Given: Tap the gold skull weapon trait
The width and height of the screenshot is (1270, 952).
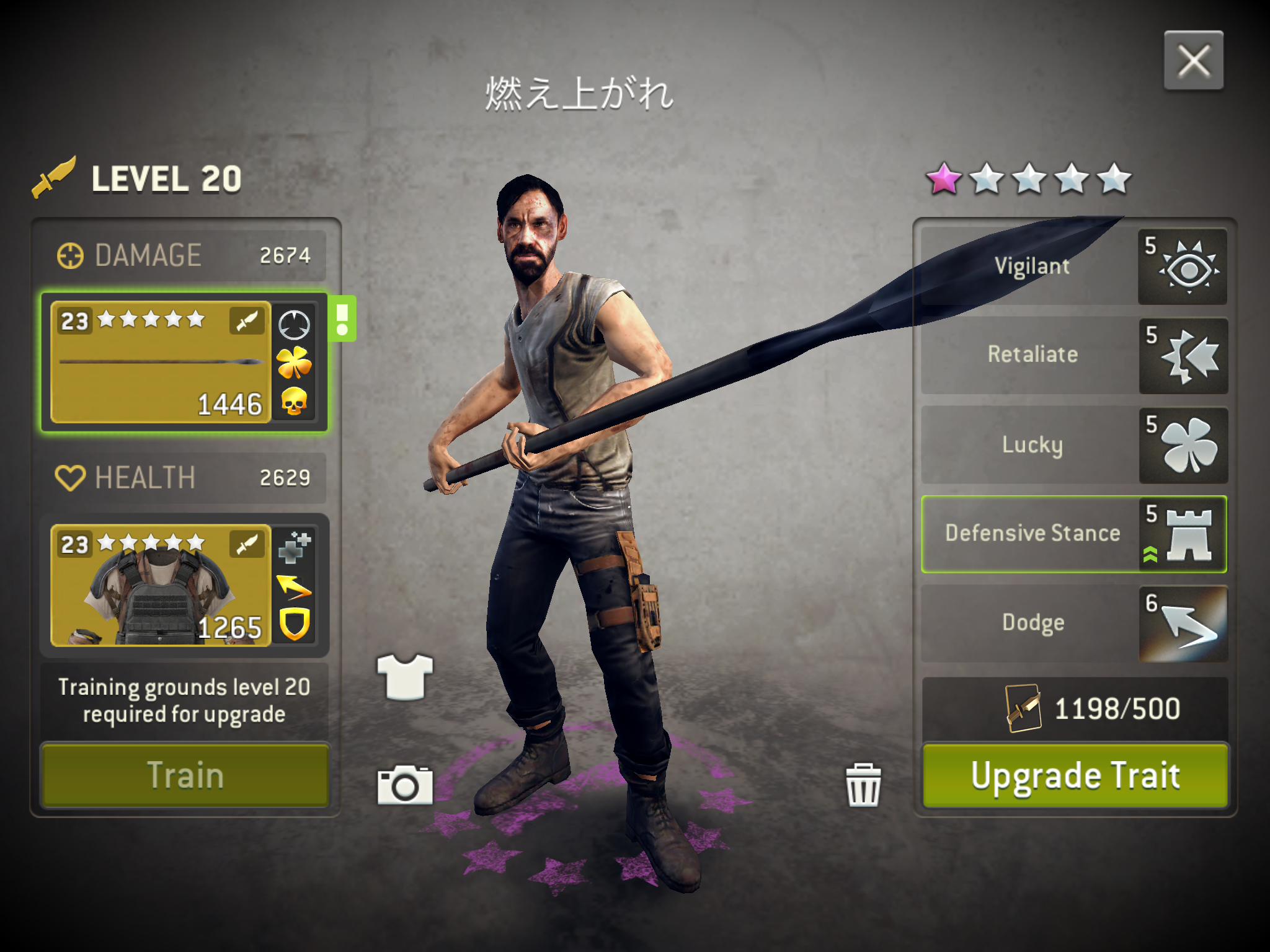Looking at the screenshot, I should tap(294, 402).
